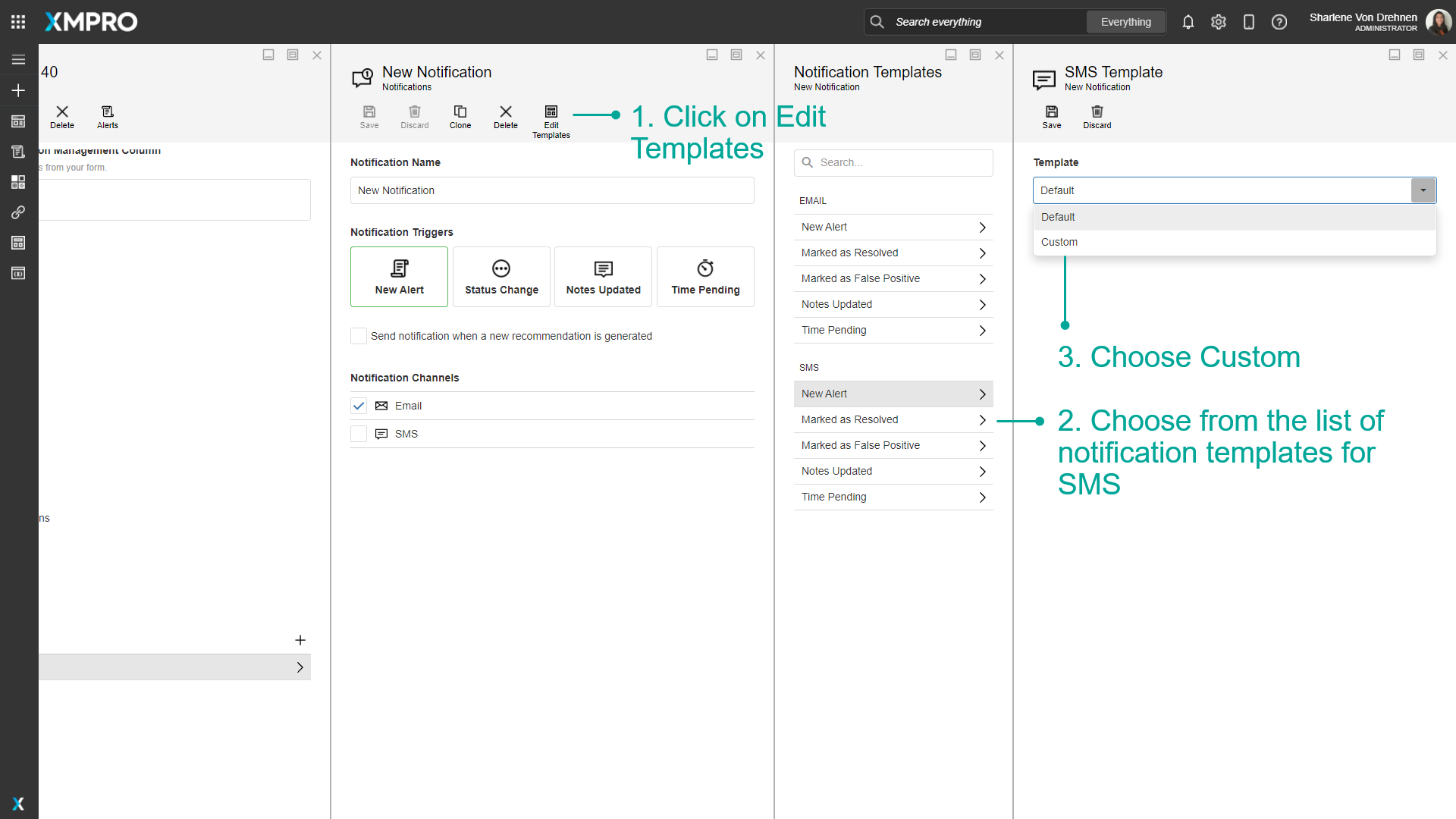Viewport: 1456px width, 819px height.
Task: Expand Email Notes Updated template
Action: click(x=893, y=304)
